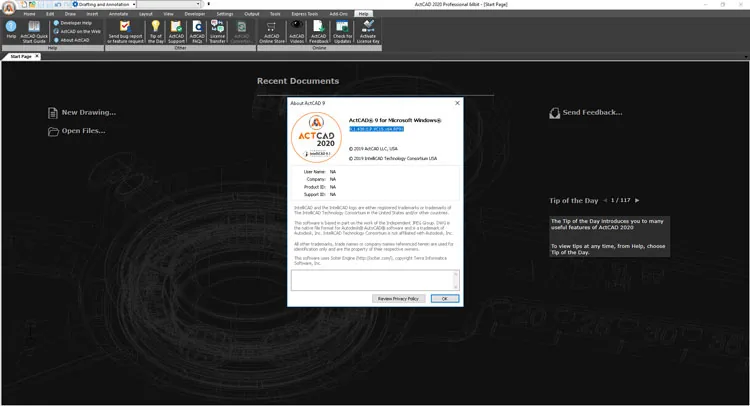Click the empty text box in About dialog

click(x=375, y=280)
